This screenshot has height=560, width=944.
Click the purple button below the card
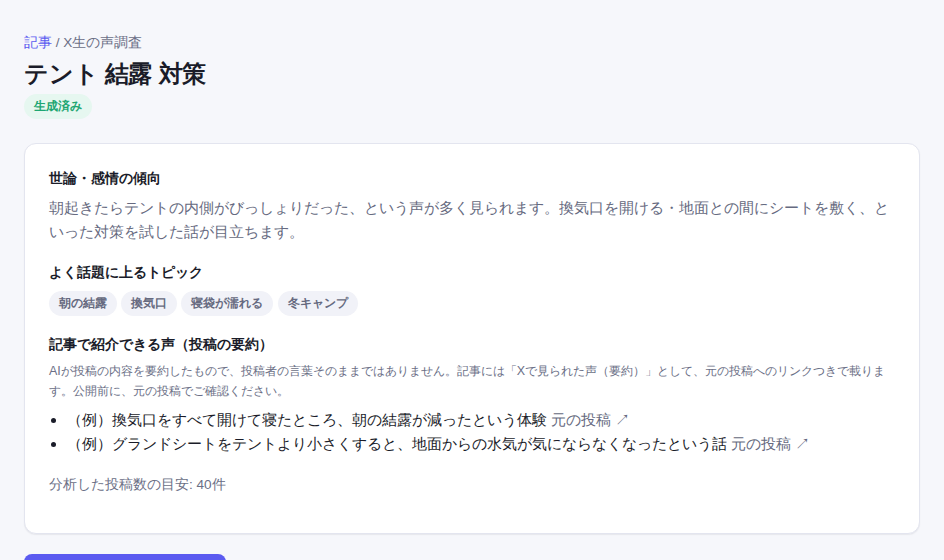click(125, 557)
